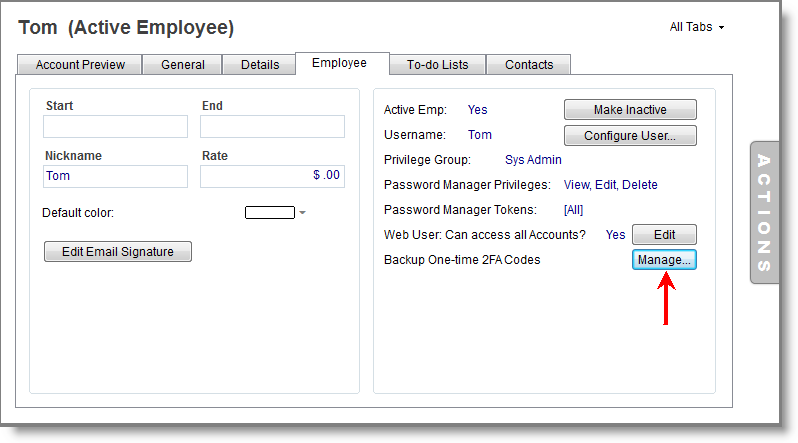Image resolution: width=798 pixels, height=443 pixels.
Task: Expand the Default color dropdown arrow
Action: coord(302,213)
